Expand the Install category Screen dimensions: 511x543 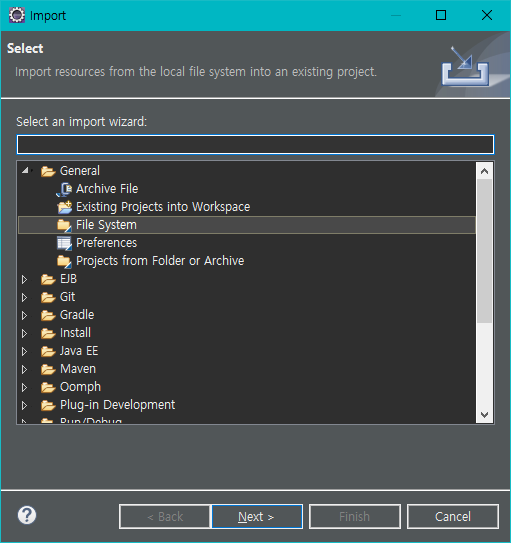point(24,333)
